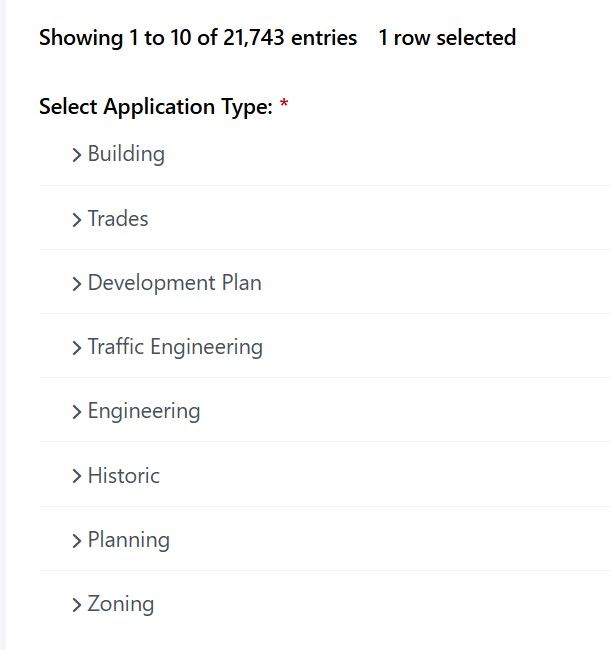Click the Historic chevron icon
Image resolution: width=611 pixels, height=650 pixels.
click(x=77, y=476)
